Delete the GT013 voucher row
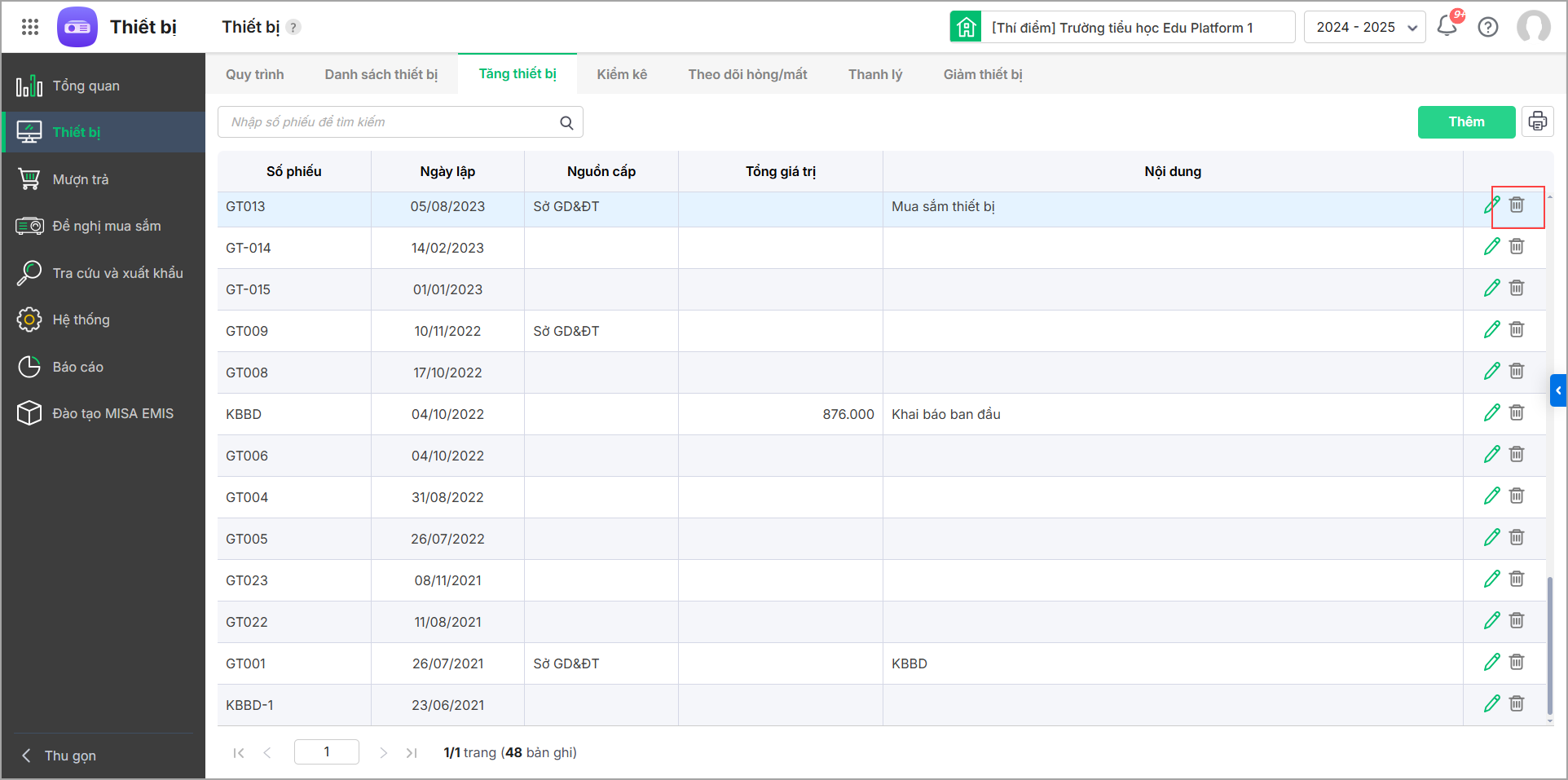The image size is (1568, 780). click(x=1516, y=205)
